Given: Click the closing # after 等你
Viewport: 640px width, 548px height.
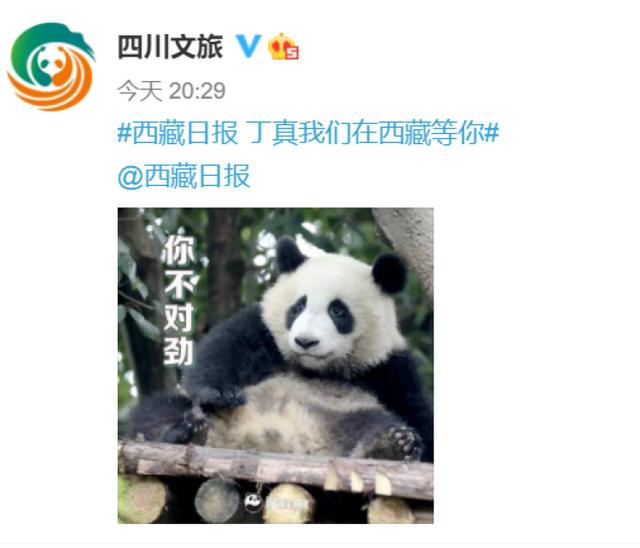Looking at the screenshot, I should [491, 133].
